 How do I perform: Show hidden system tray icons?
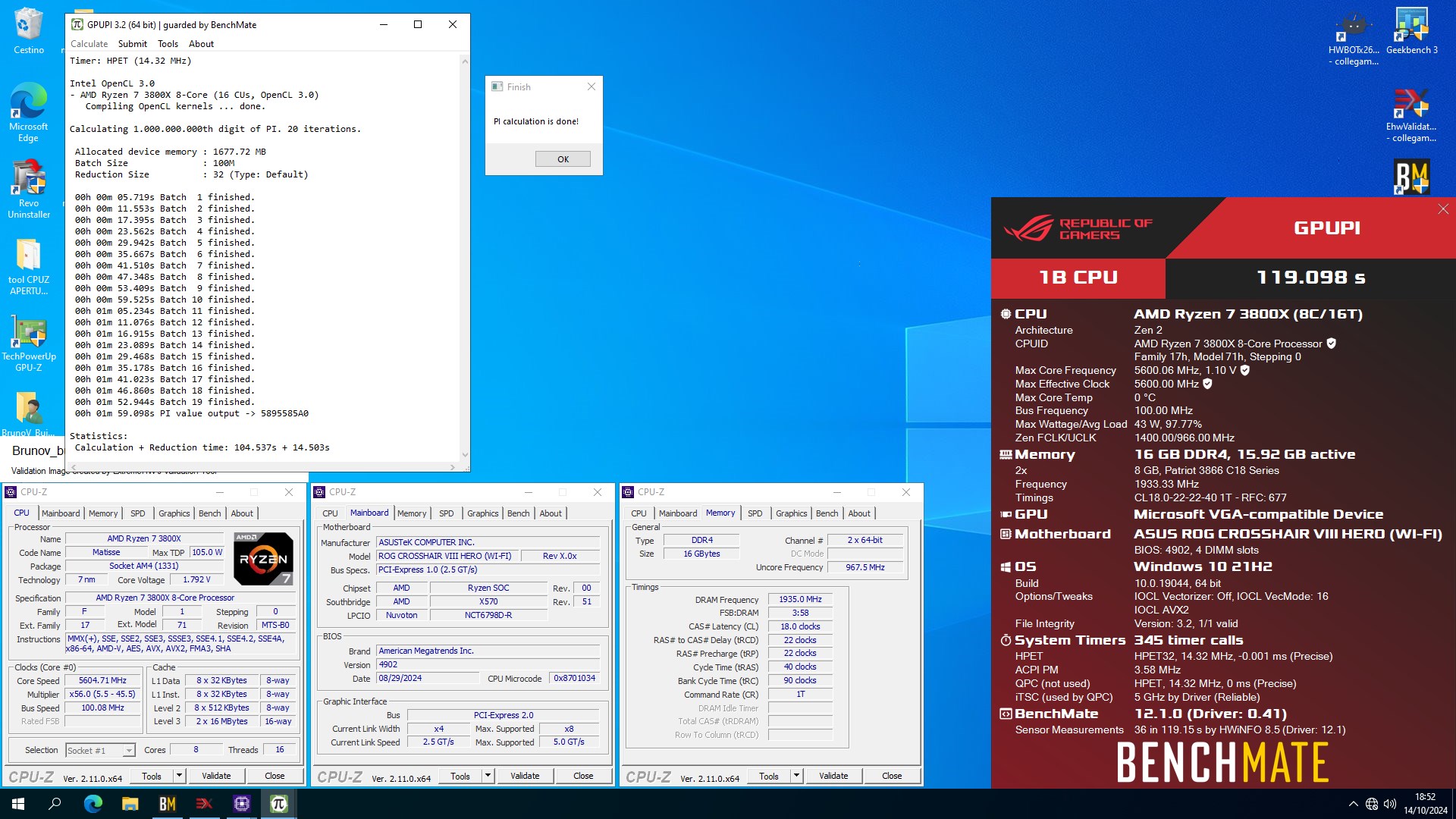pyautogui.click(x=1353, y=804)
